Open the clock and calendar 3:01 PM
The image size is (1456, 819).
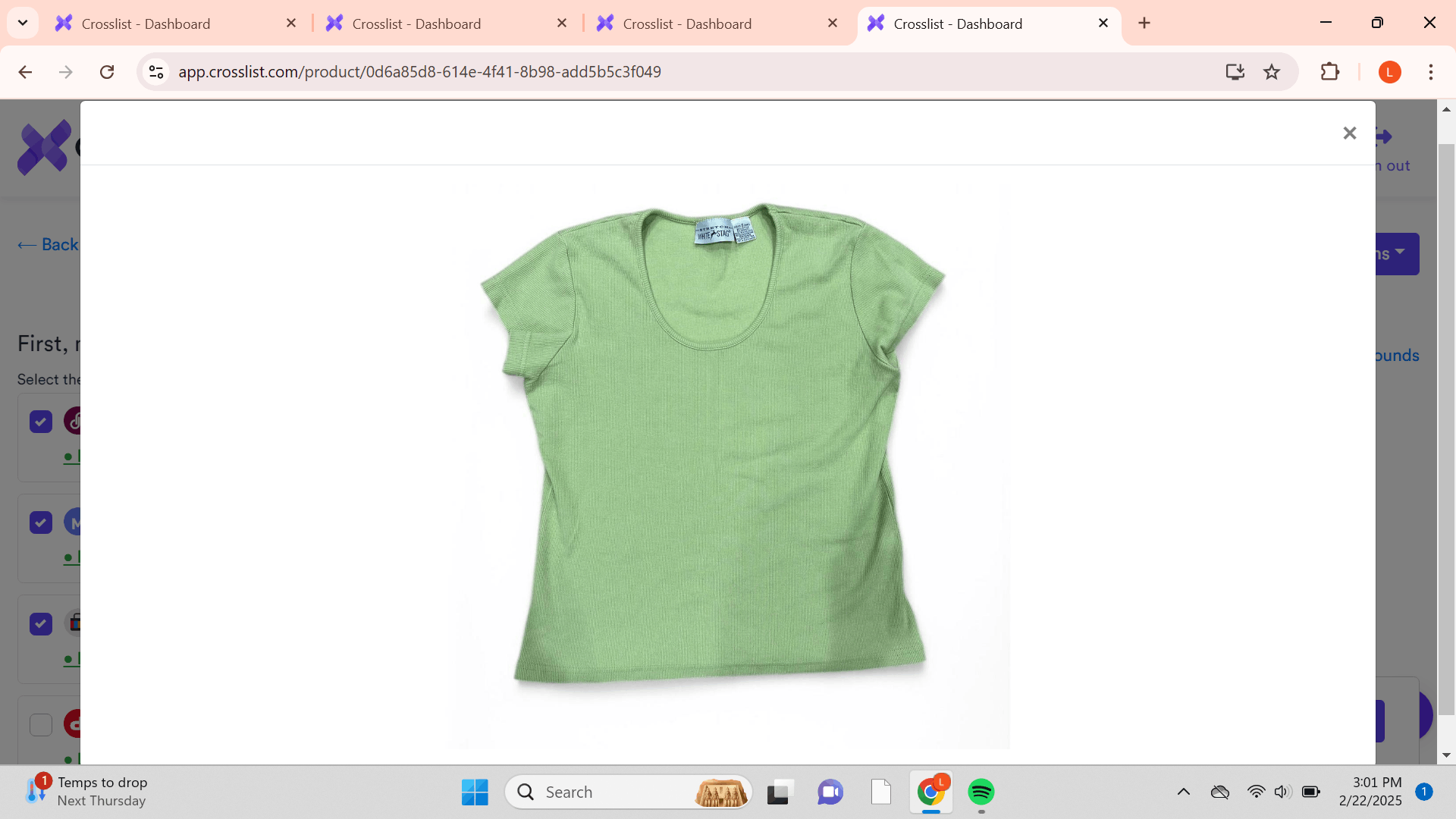click(1370, 792)
